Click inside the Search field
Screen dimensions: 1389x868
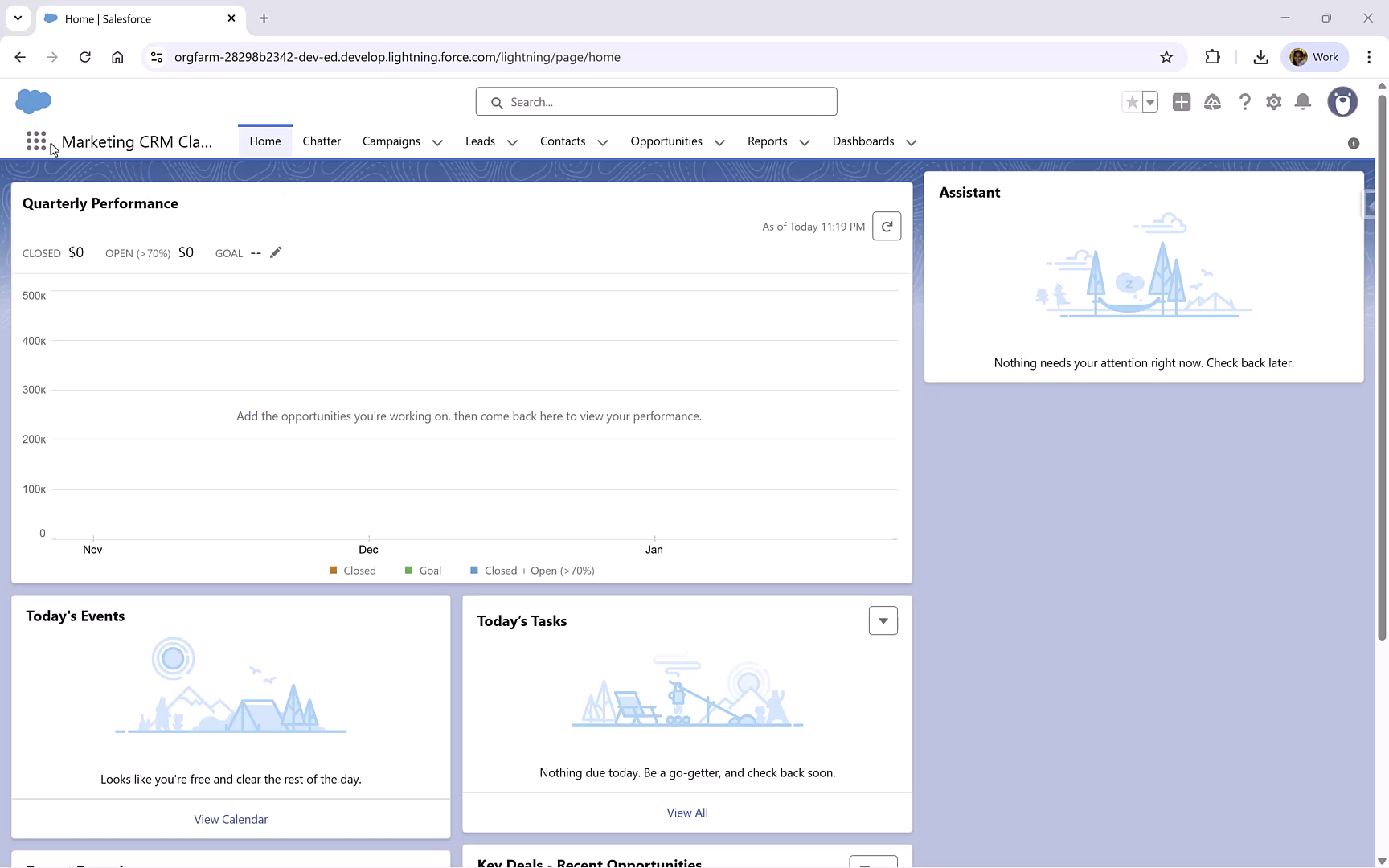[x=656, y=101]
